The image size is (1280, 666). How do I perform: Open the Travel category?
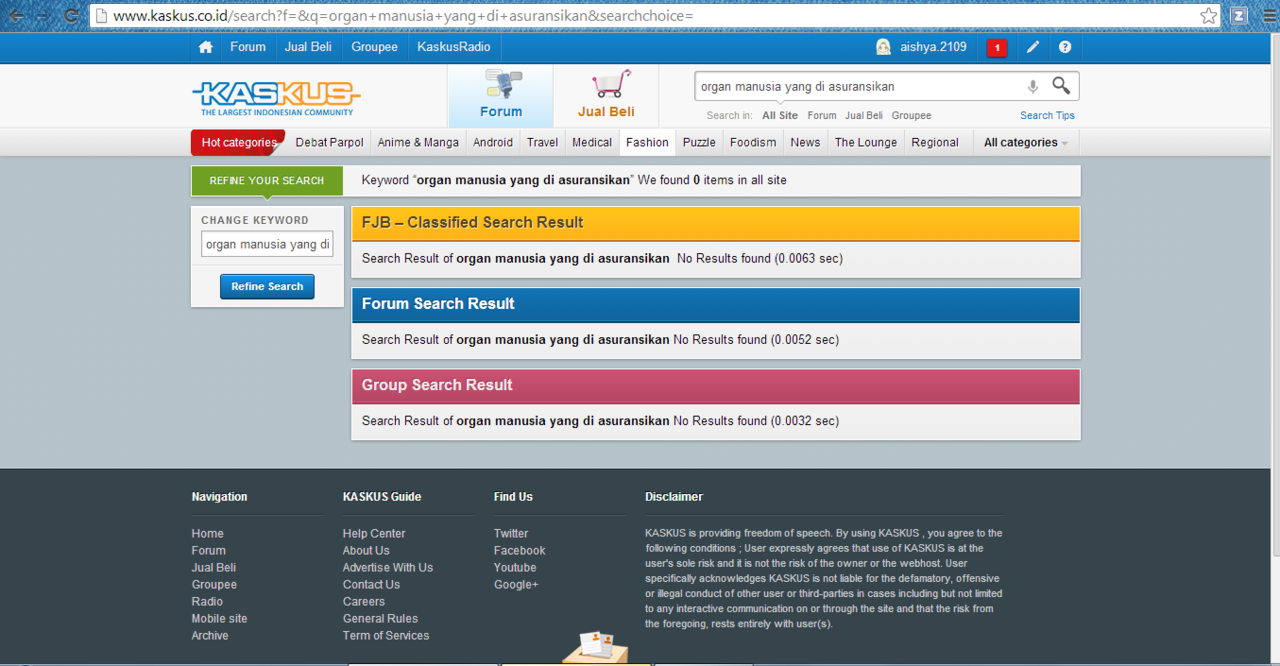tap(542, 142)
